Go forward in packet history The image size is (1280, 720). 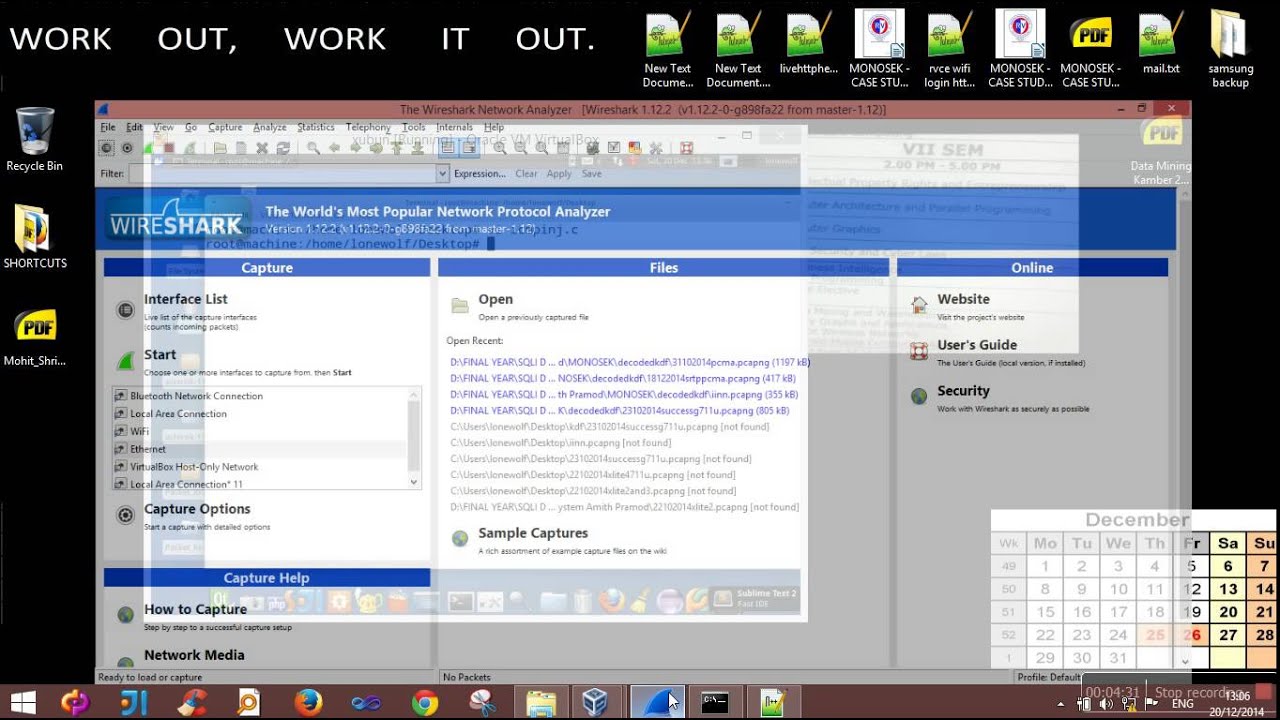coord(355,148)
